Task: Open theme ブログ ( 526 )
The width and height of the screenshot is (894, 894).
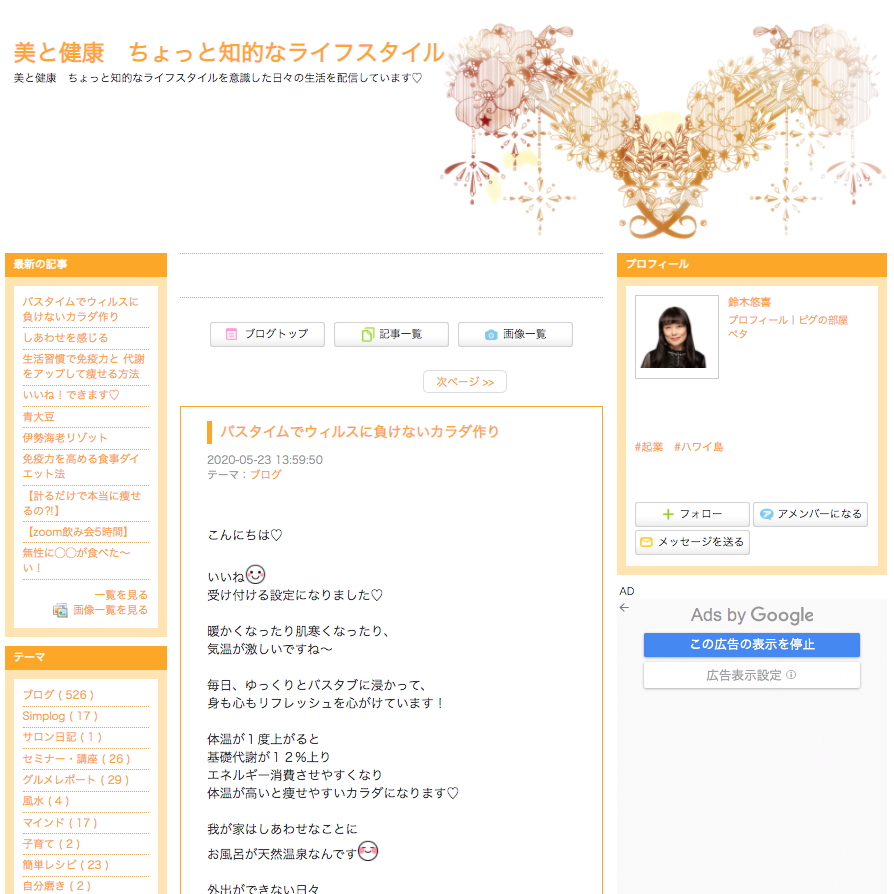Action: click(58, 695)
